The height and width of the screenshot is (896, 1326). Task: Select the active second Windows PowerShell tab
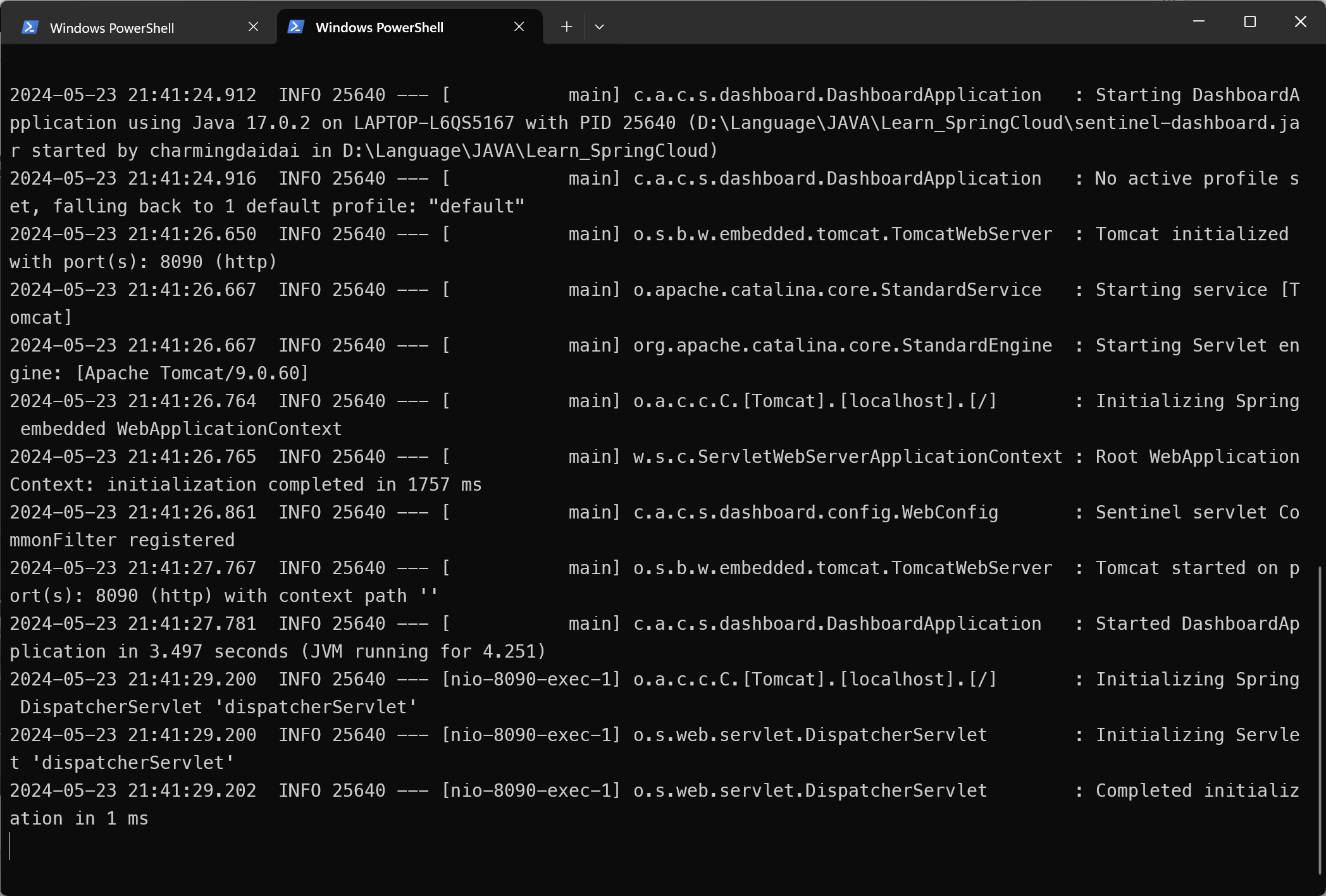(x=379, y=27)
